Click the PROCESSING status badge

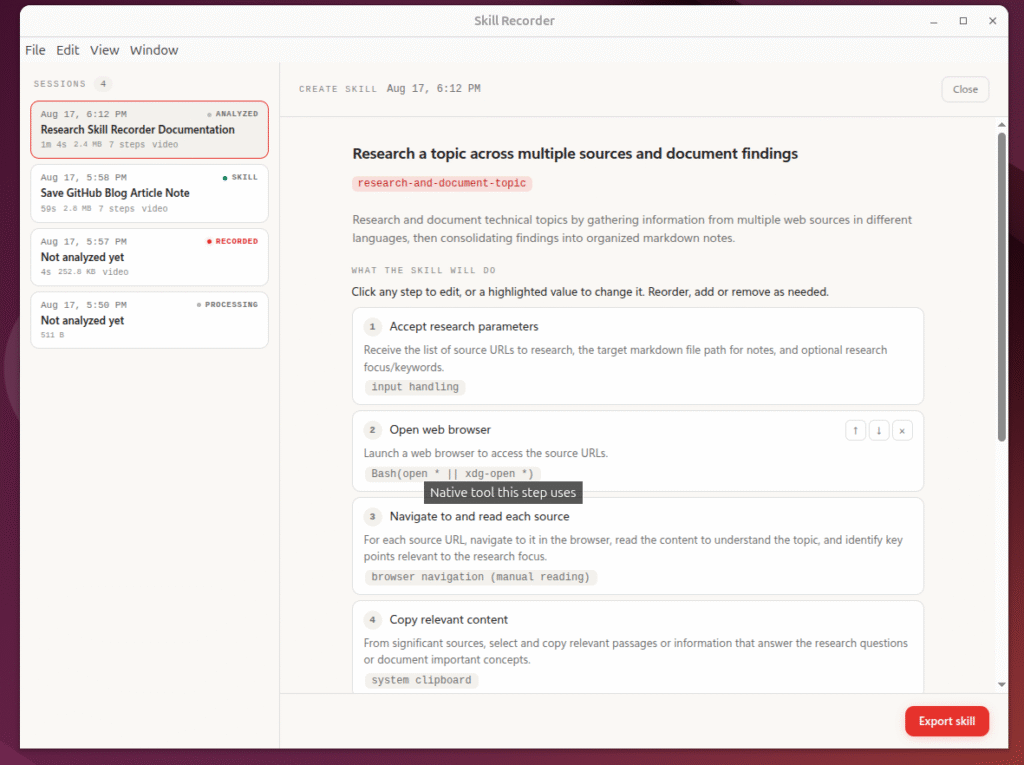(227, 304)
